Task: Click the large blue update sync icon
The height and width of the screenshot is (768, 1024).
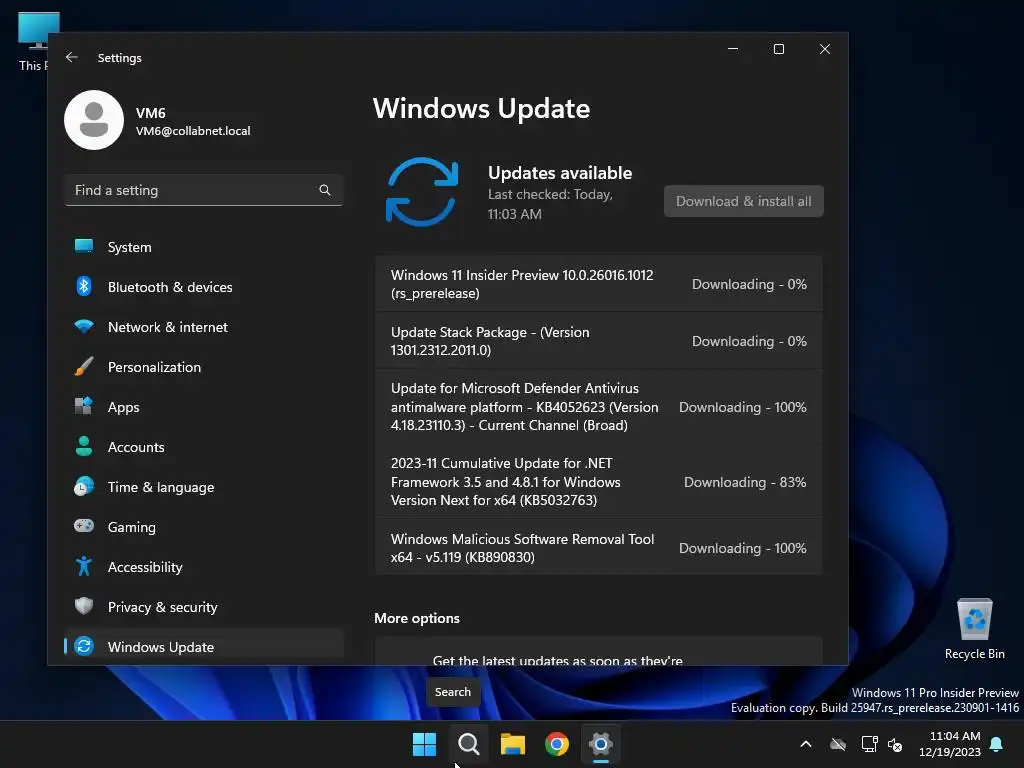Action: (422, 192)
